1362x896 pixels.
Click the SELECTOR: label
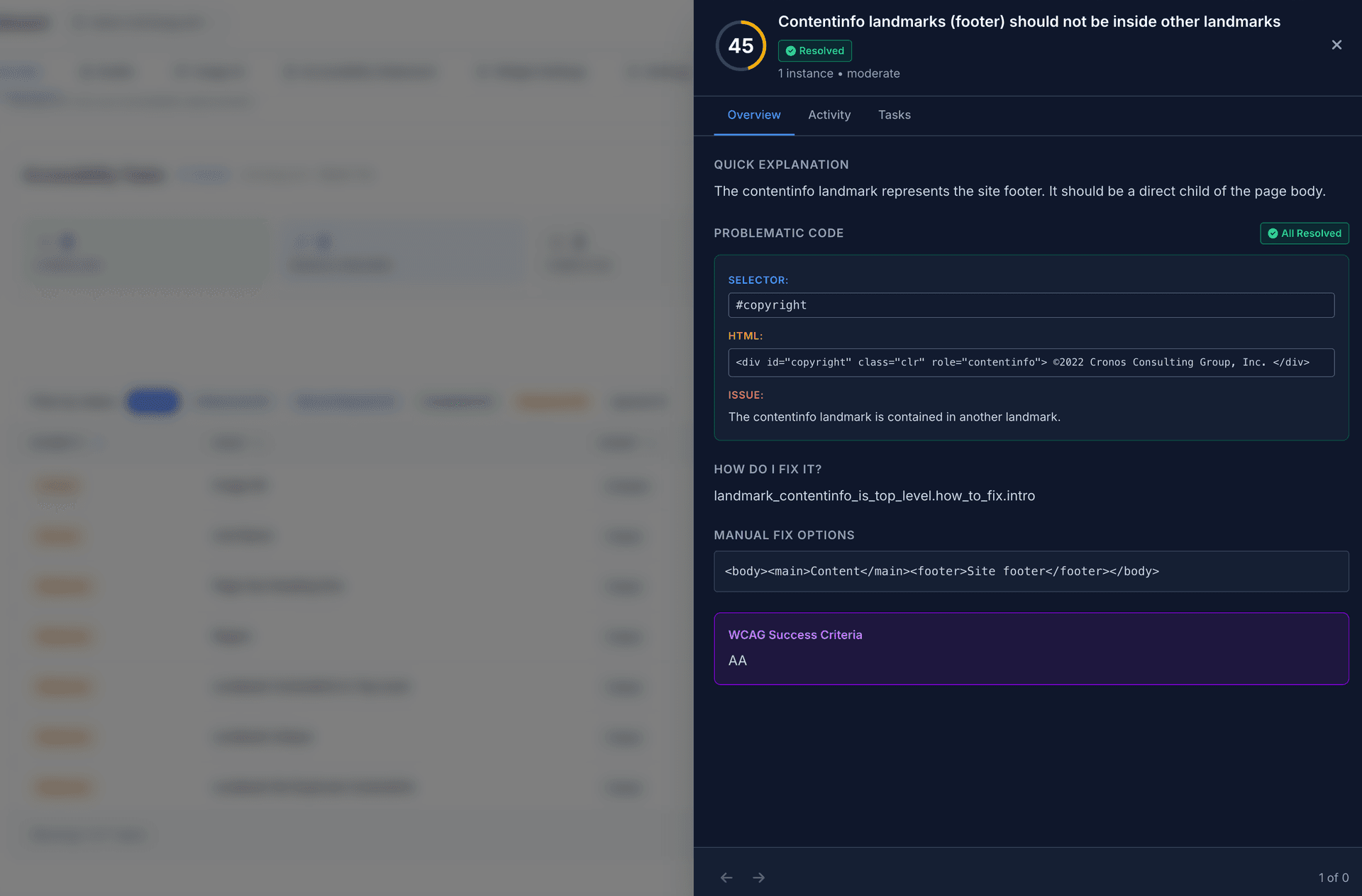tap(758, 280)
